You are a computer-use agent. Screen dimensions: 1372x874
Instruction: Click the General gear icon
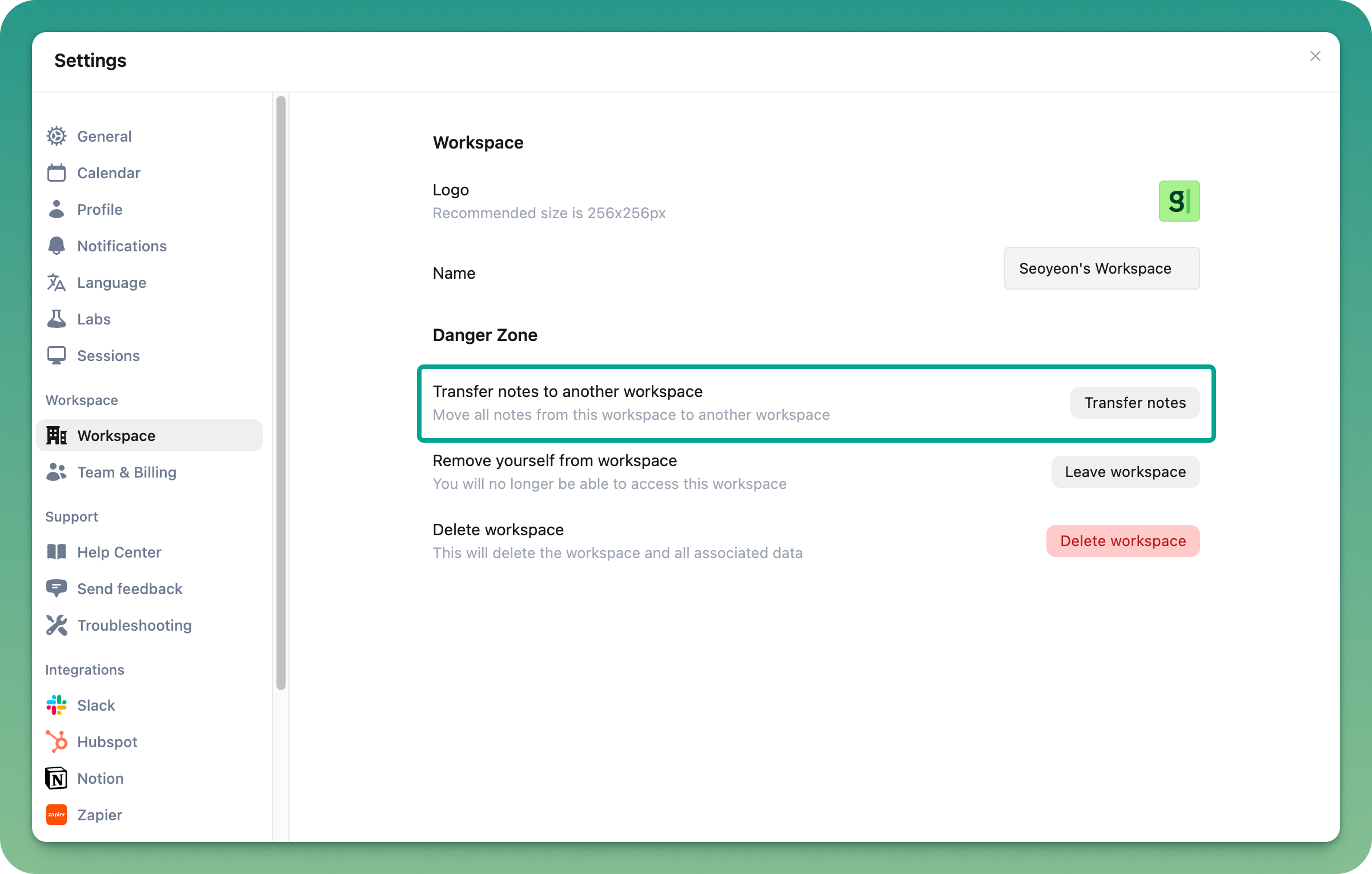pos(57,137)
